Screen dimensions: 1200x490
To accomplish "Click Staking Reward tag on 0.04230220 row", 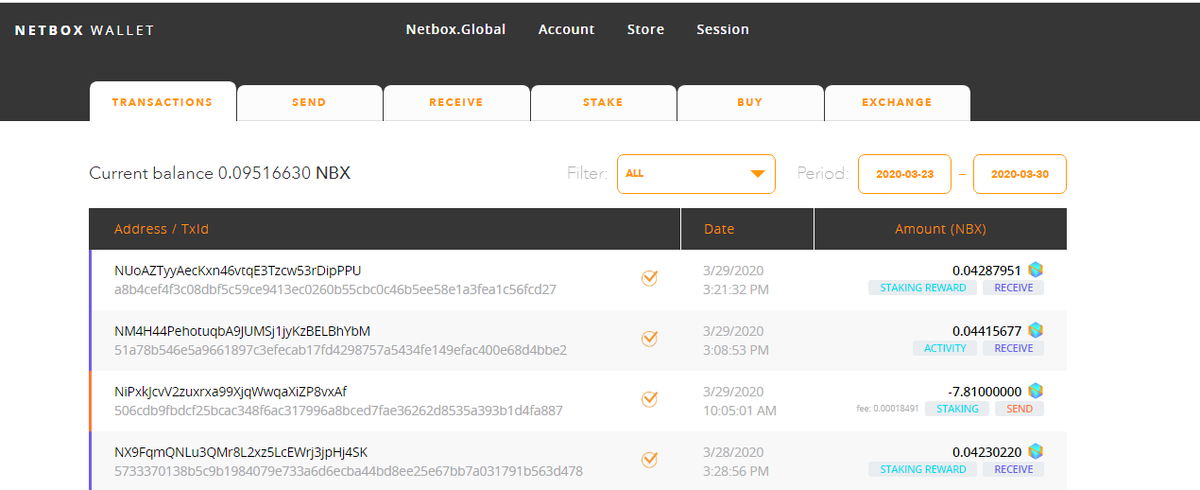I will (923, 469).
